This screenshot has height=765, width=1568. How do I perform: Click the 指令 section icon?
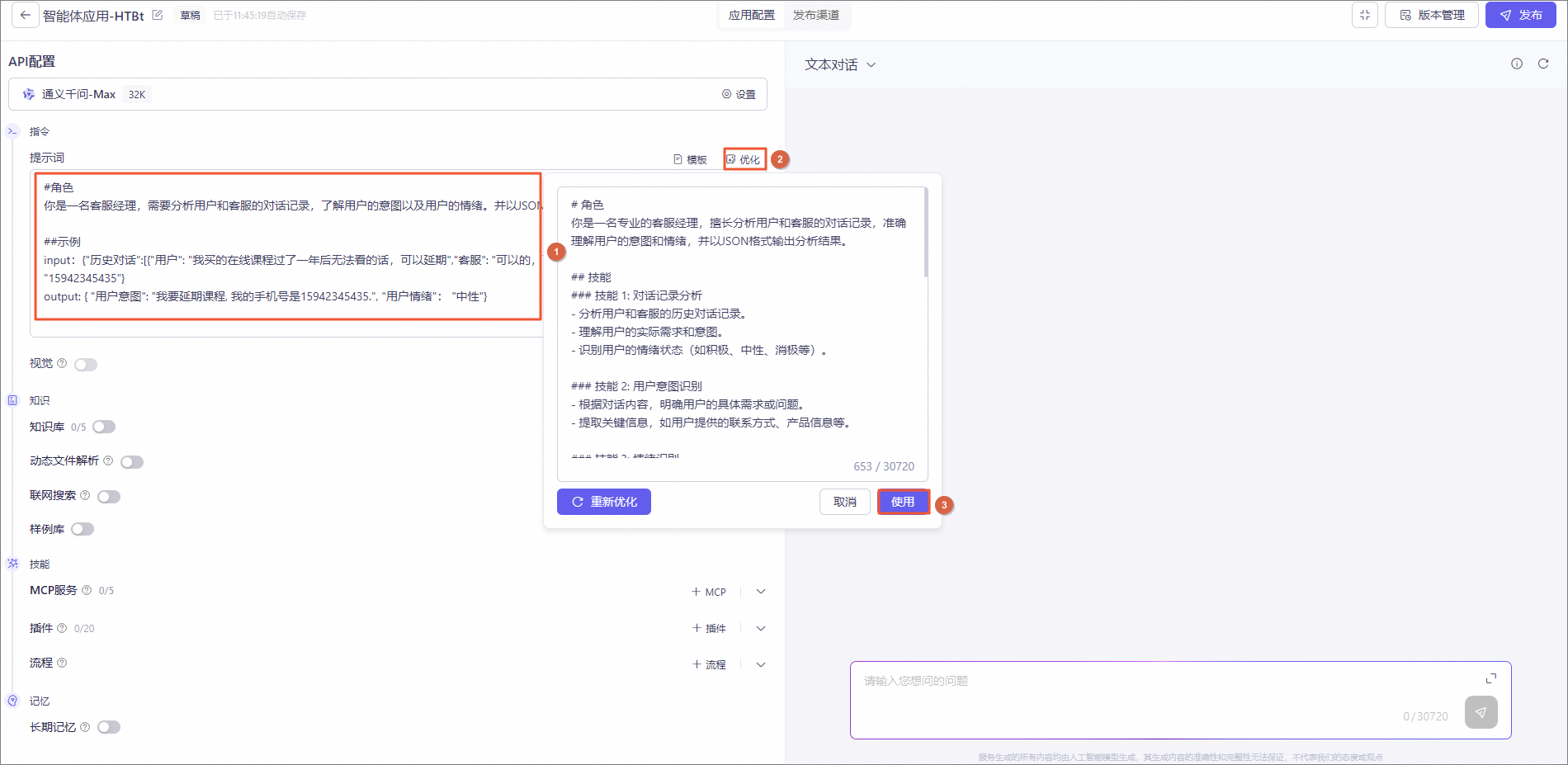pyautogui.click(x=12, y=131)
